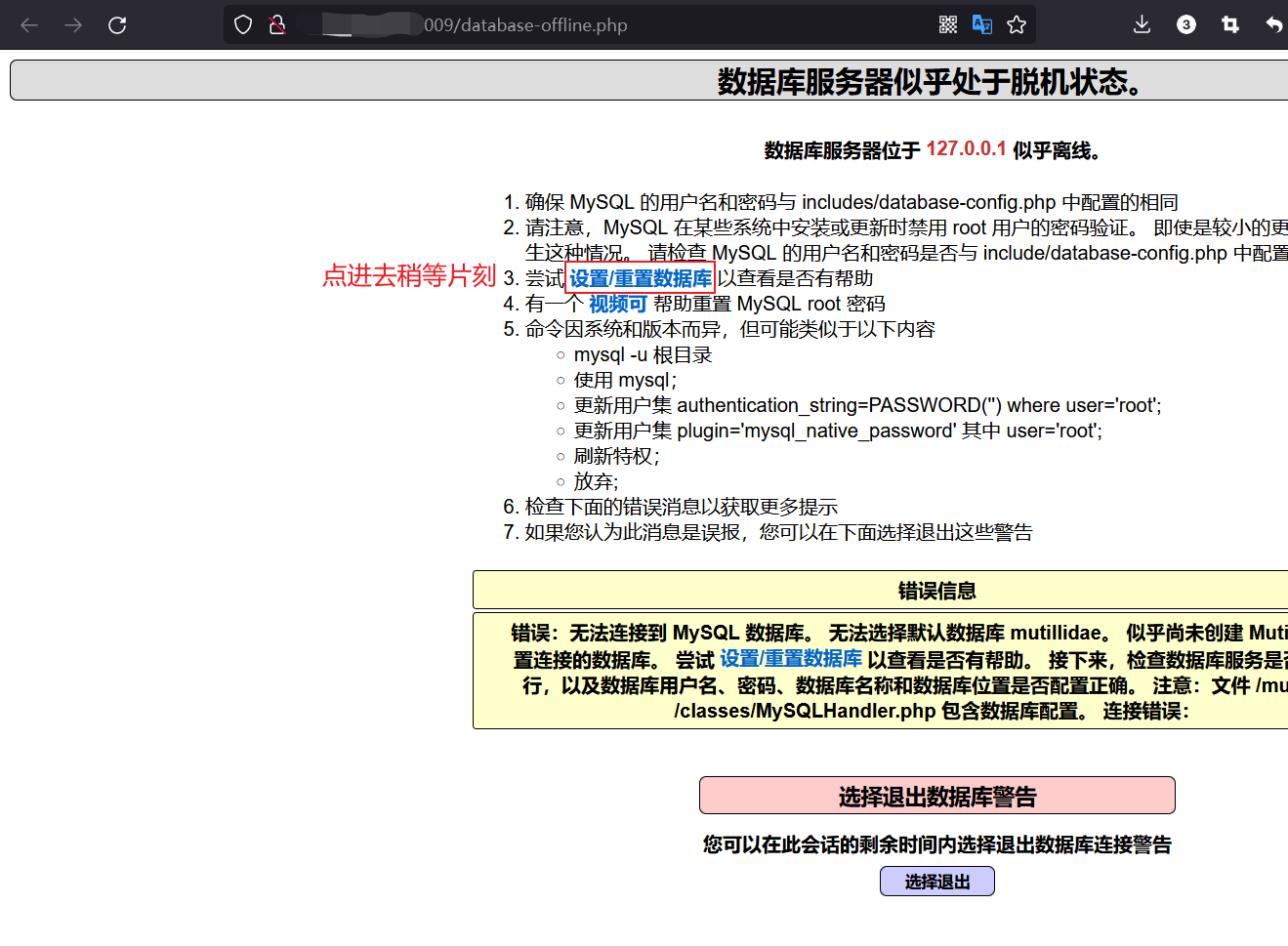The height and width of the screenshot is (946, 1288).
Task: Click the pink 选择退出数据库警告 banner
Action: click(936, 795)
